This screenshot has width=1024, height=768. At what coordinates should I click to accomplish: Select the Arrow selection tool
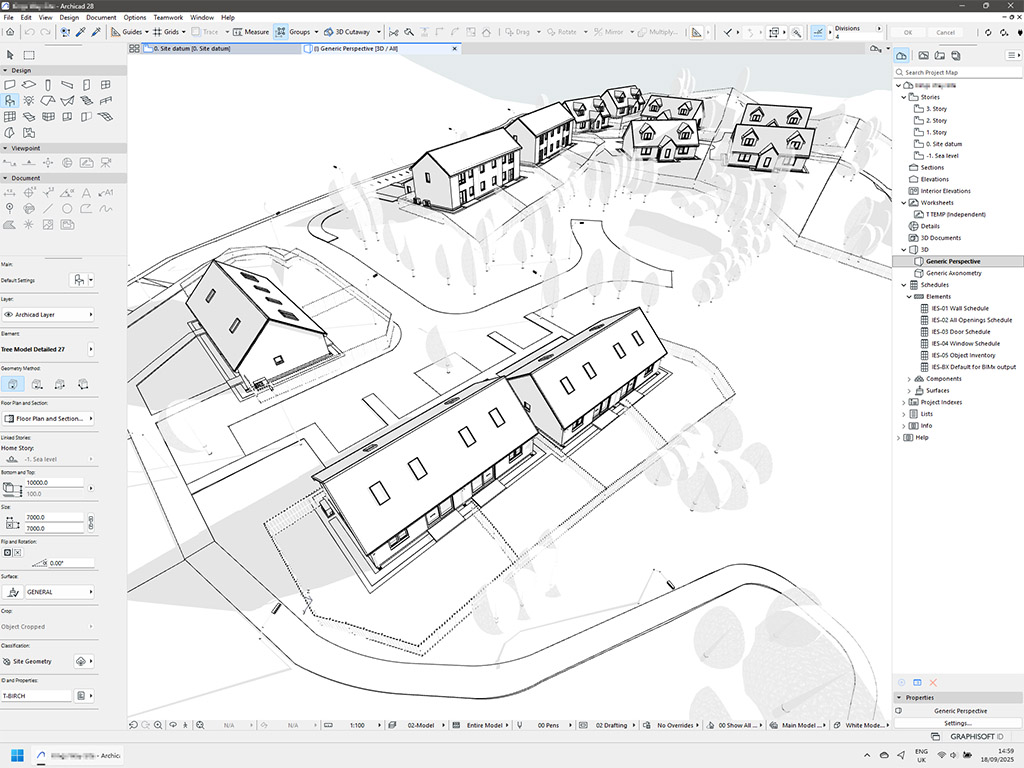click(10, 55)
